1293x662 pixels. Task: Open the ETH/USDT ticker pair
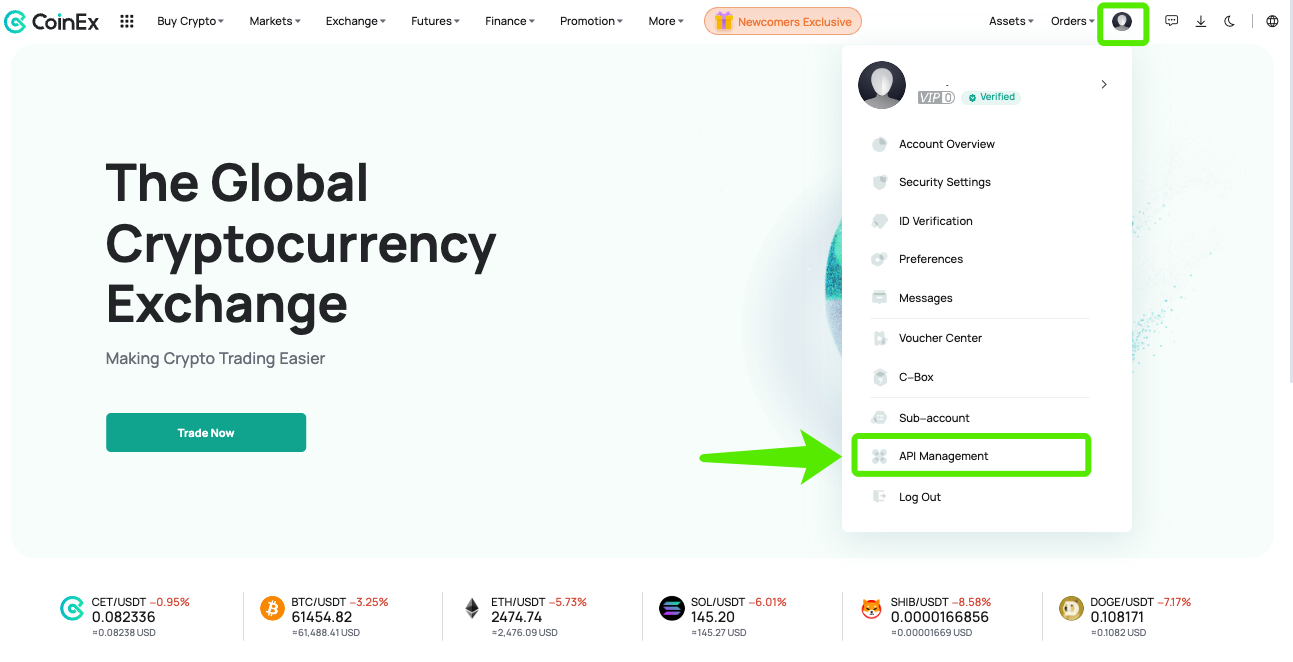(517, 602)
